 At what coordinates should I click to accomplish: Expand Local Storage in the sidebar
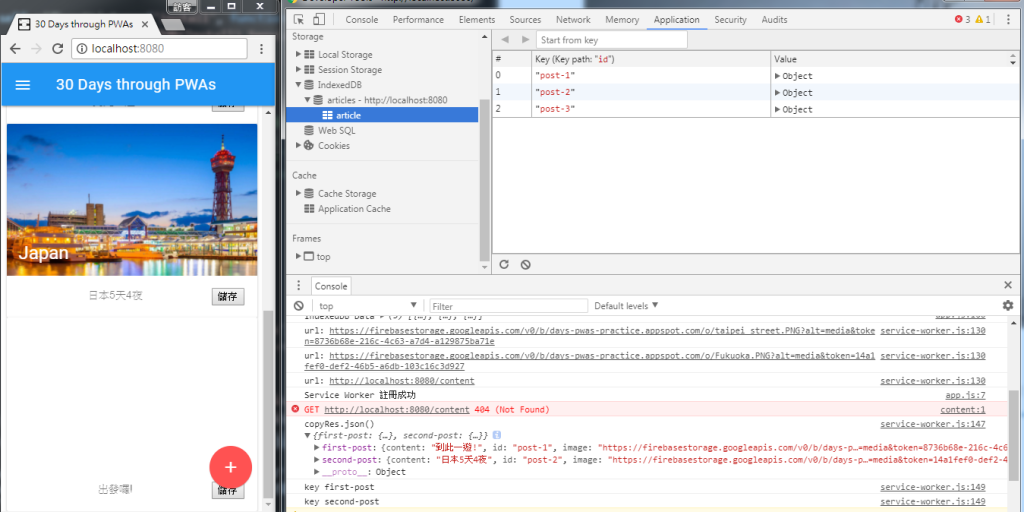pos(298,54)
